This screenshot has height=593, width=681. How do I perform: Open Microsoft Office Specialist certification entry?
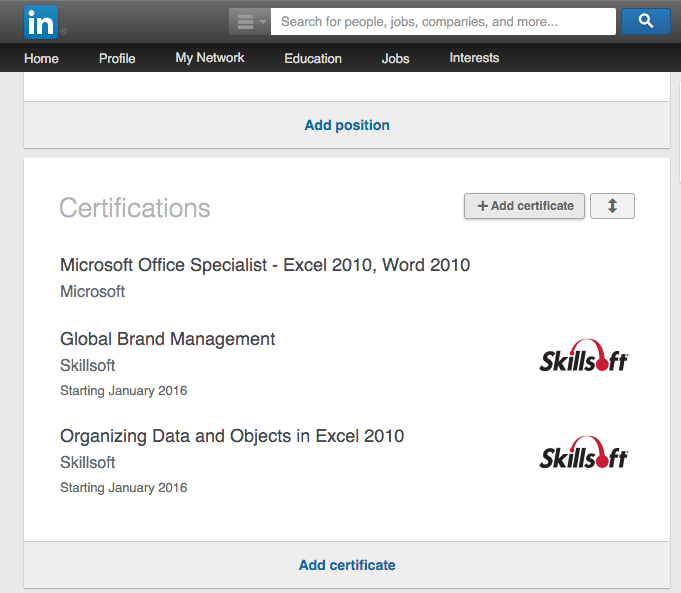click(265, 265)
